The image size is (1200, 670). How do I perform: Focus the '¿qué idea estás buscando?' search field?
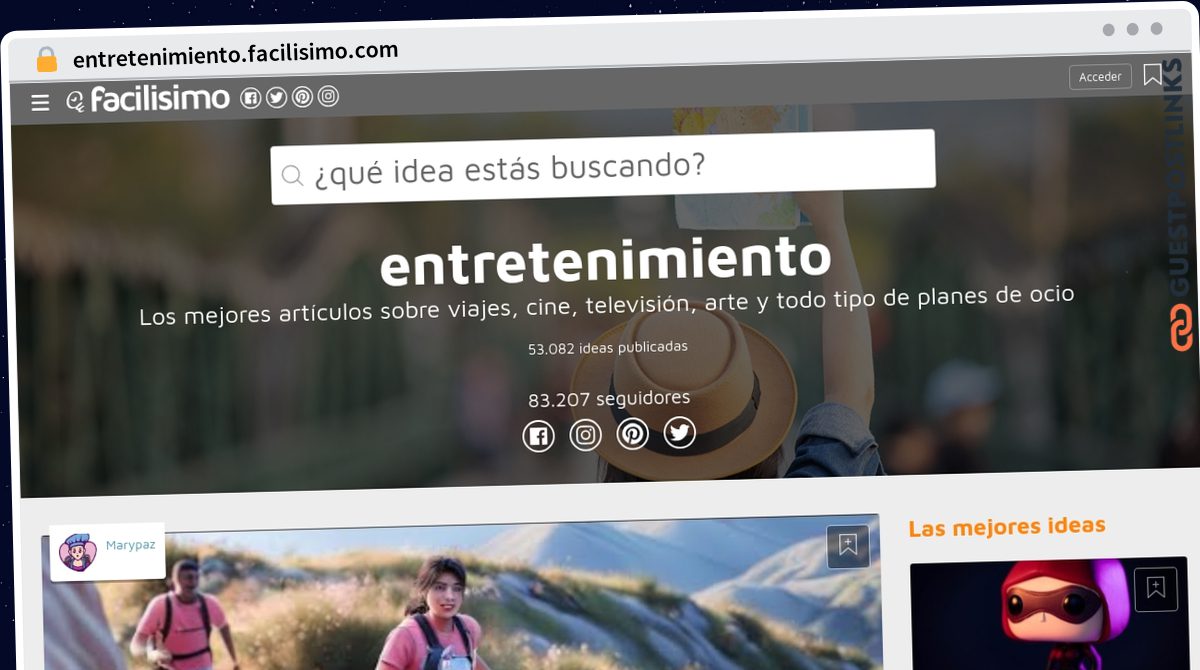(x=603, y=167)
